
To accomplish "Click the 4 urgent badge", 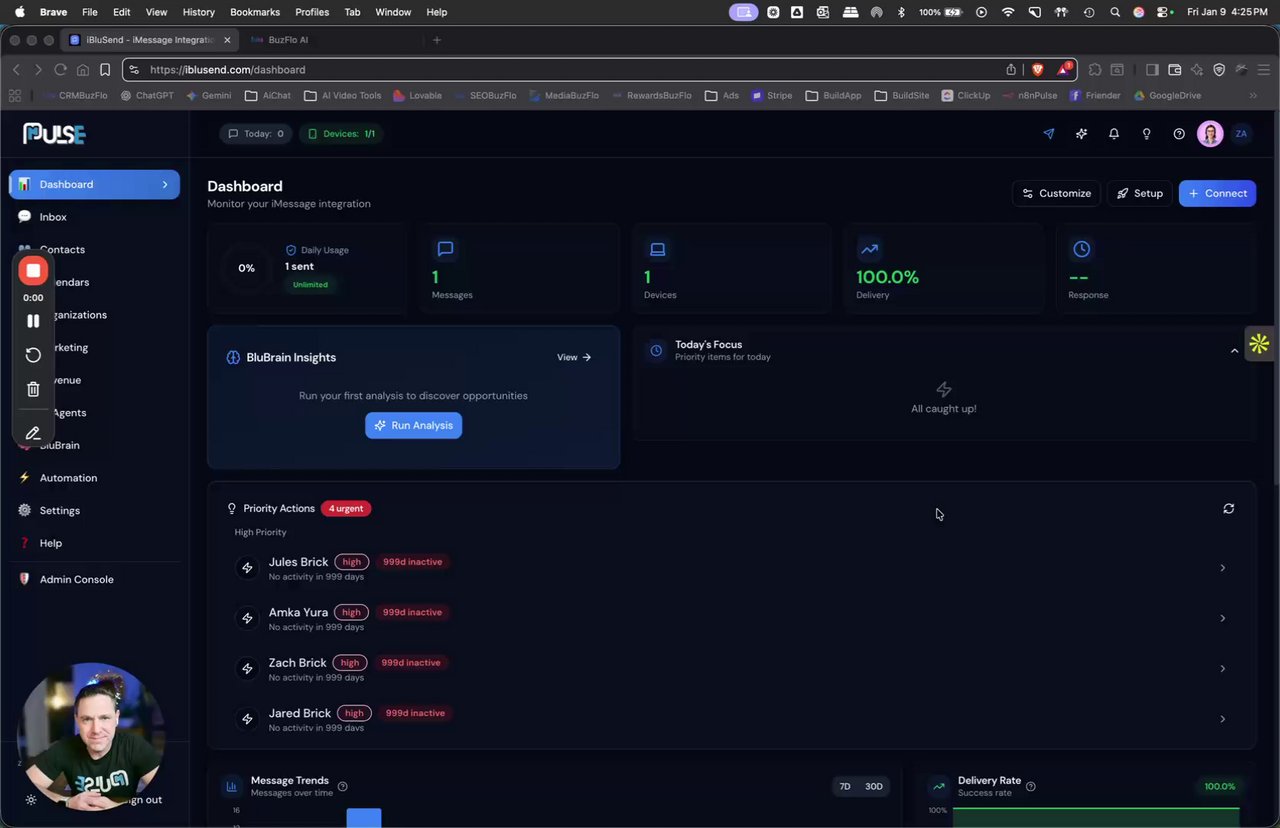I will (346, 508).
